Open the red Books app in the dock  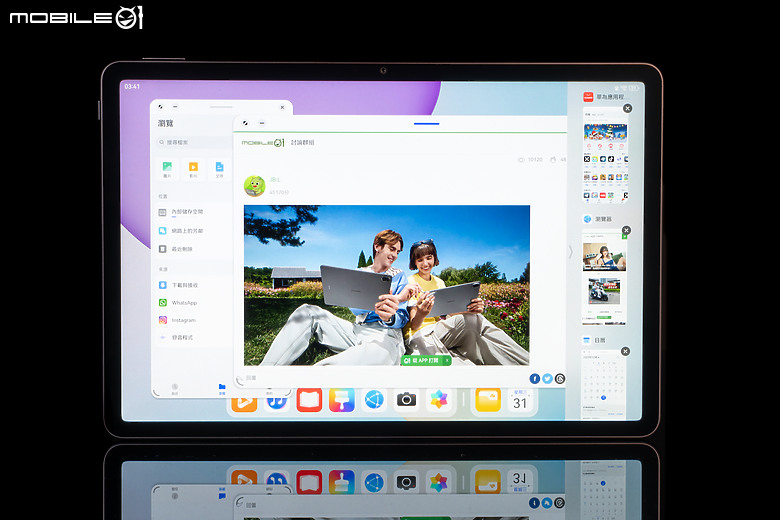[x=309, y=400]
